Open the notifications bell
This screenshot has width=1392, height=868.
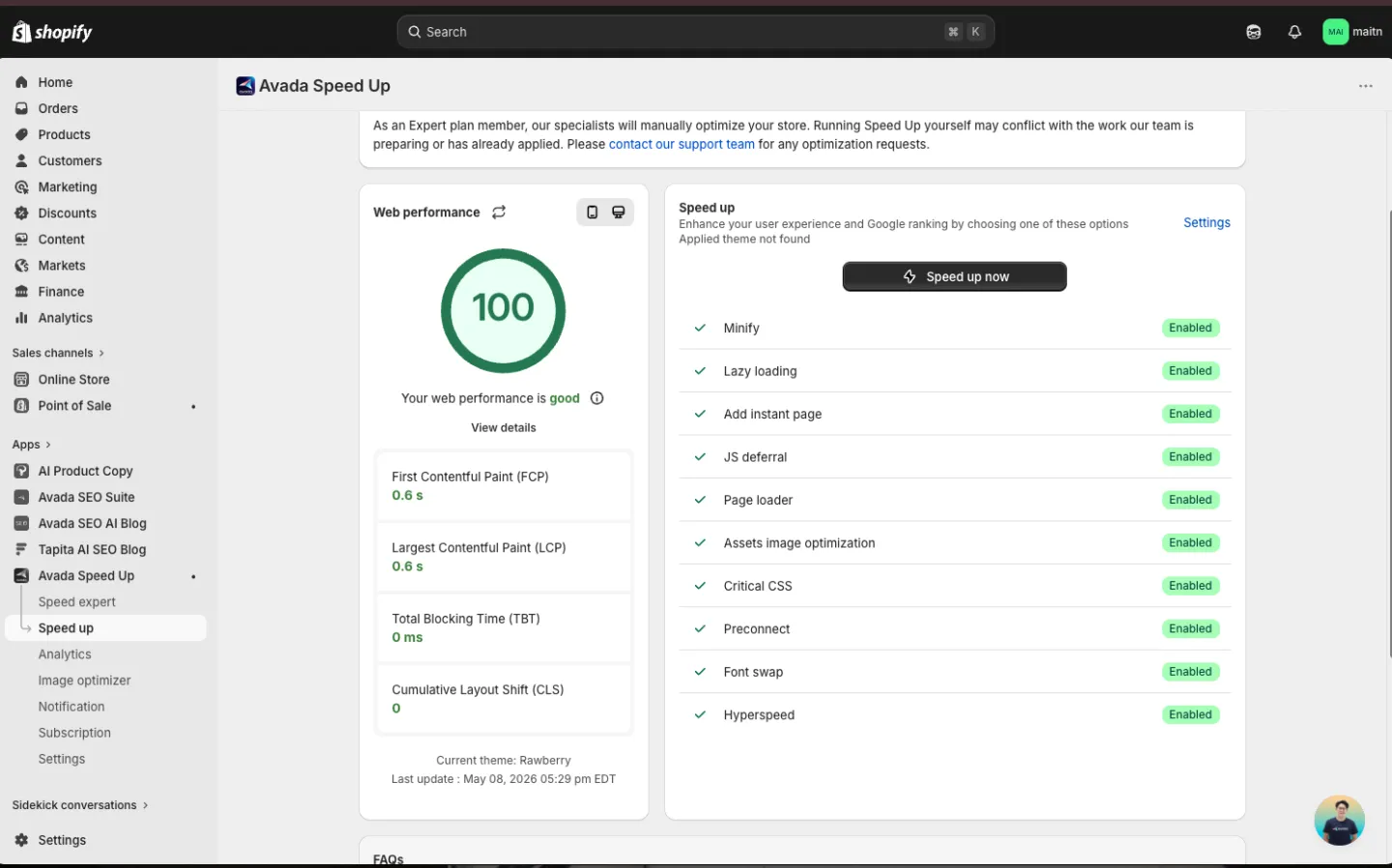click(x=1294, y=32)
